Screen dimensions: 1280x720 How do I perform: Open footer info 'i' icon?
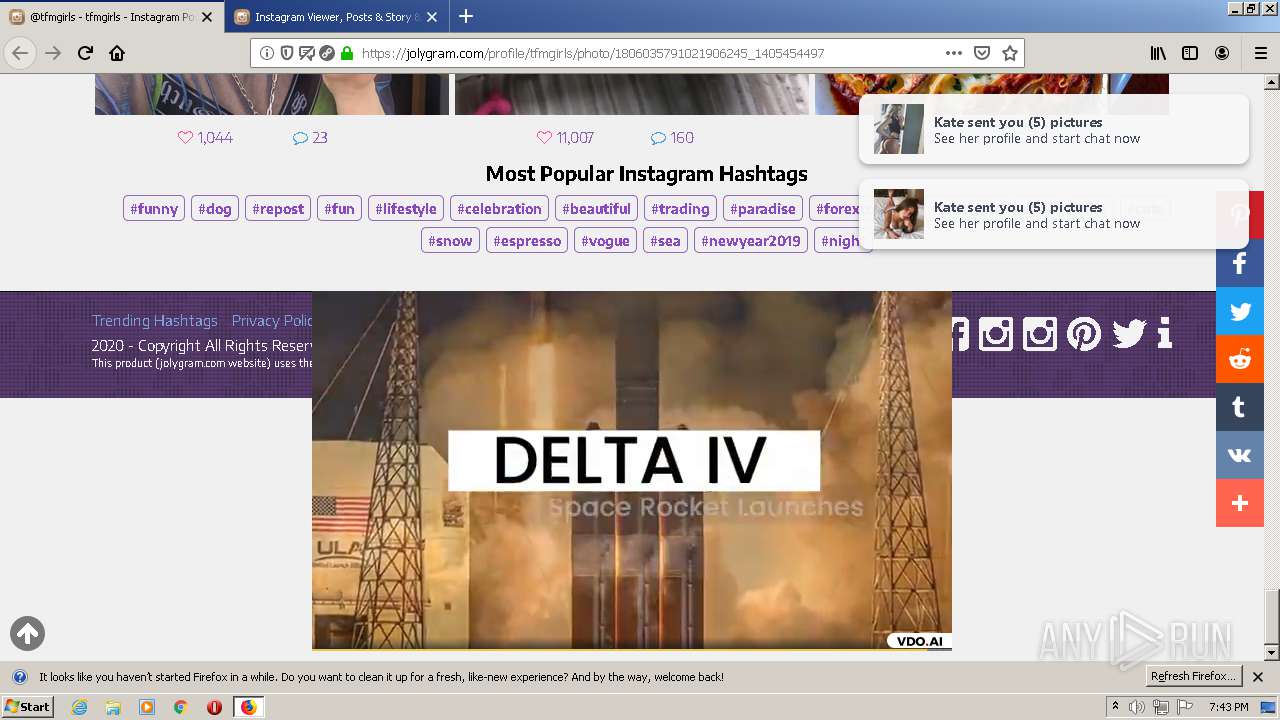[1164, 333]
